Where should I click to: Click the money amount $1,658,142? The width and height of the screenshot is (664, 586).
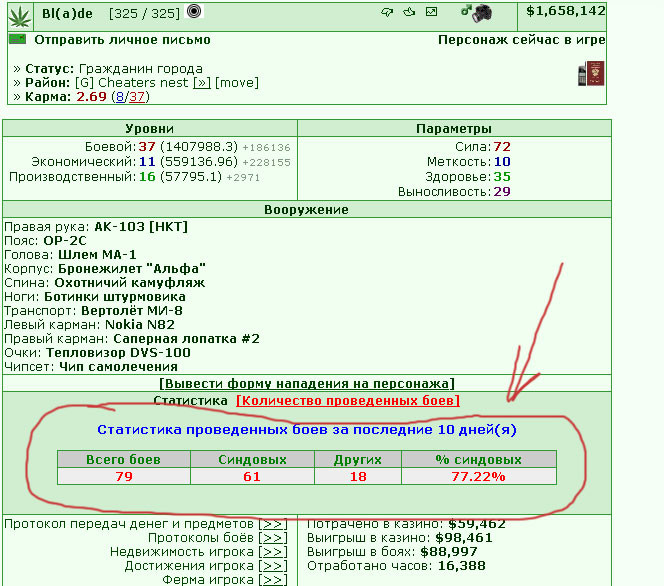tap(566, 11)
